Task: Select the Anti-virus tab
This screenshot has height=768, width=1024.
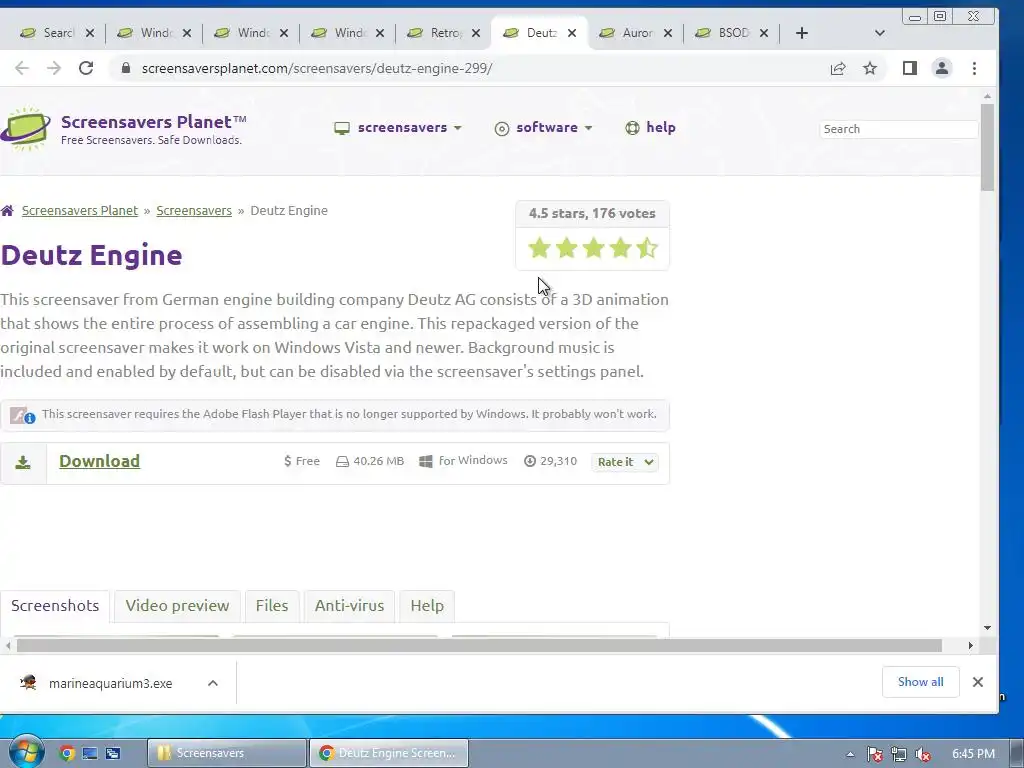Action: [349, 605]
